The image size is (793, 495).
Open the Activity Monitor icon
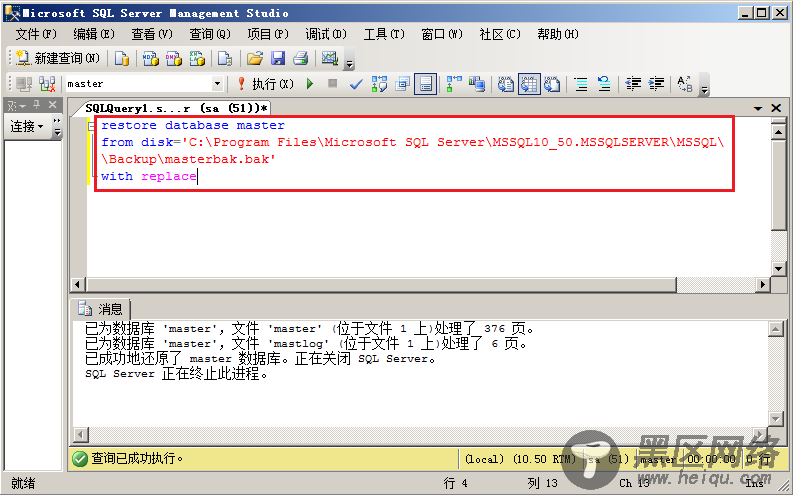330,59
